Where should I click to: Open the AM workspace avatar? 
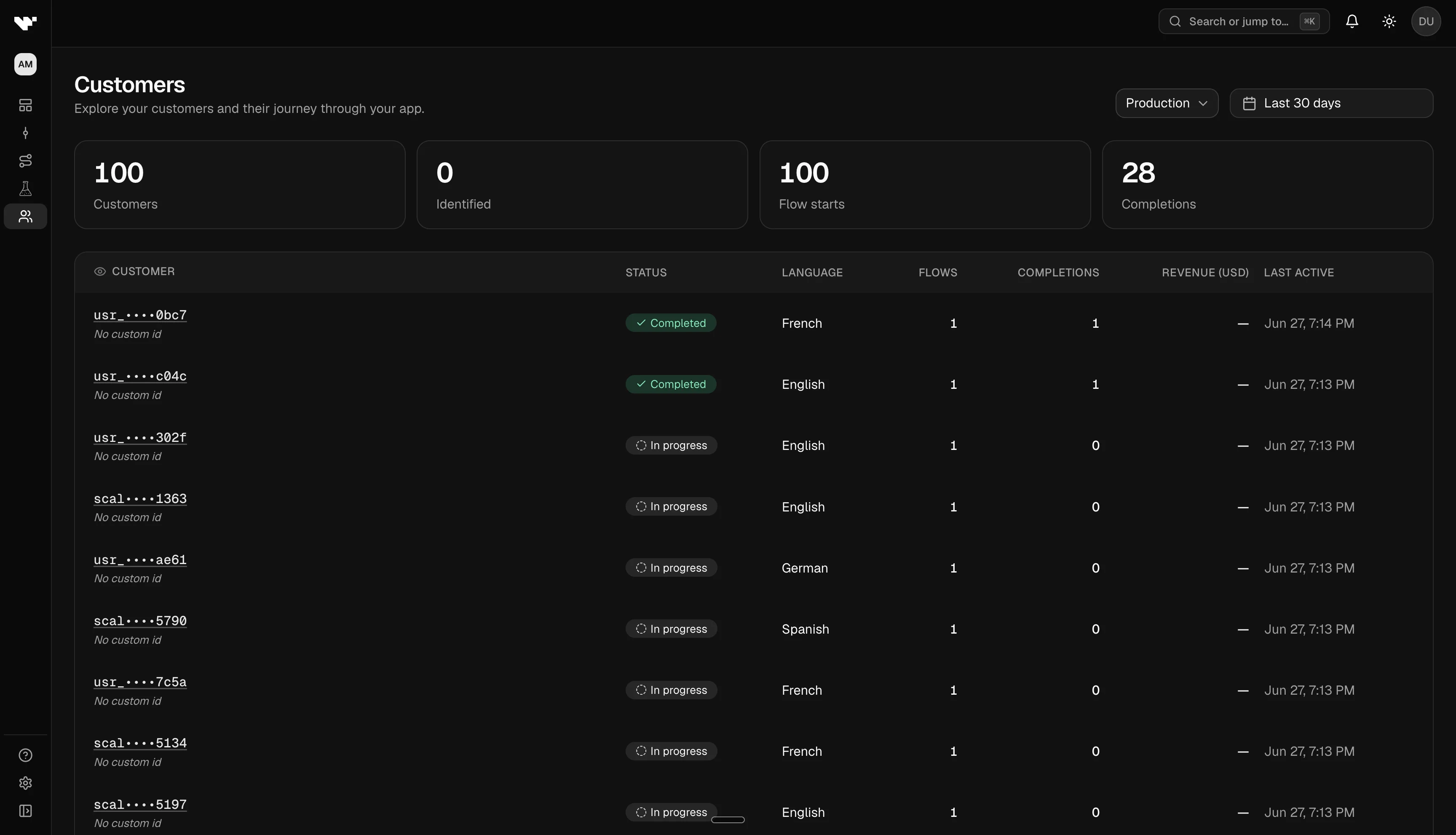pyautogui.click(x=25, y=64)
